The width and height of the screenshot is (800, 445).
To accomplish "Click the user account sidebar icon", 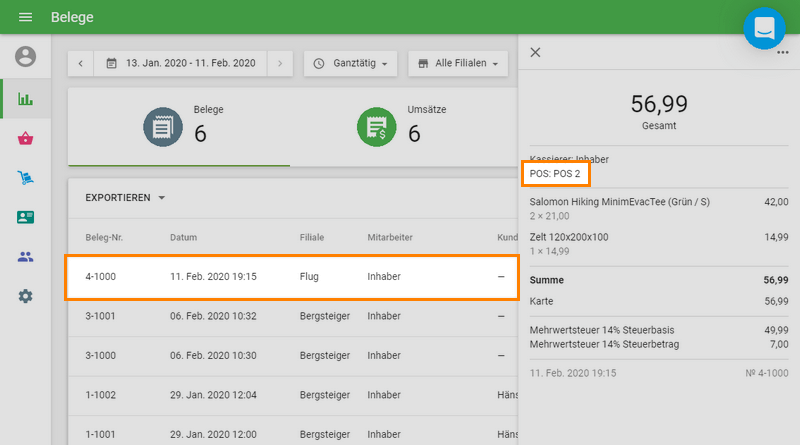I will [25, 56].
